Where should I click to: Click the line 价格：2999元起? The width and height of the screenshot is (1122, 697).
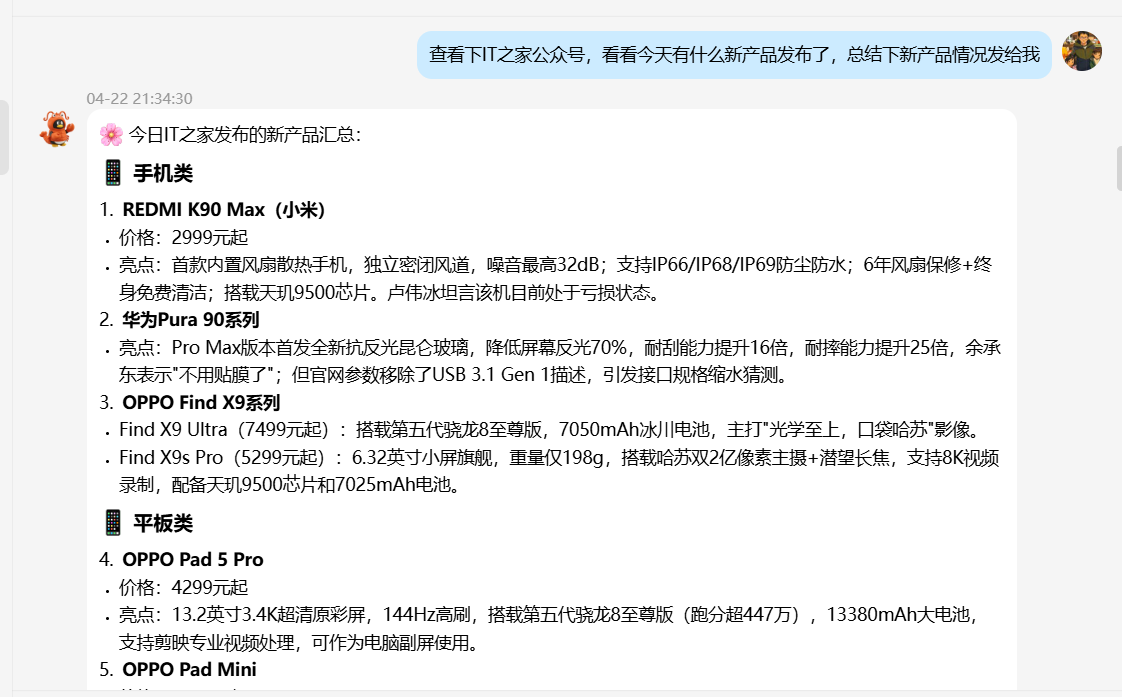183,238
